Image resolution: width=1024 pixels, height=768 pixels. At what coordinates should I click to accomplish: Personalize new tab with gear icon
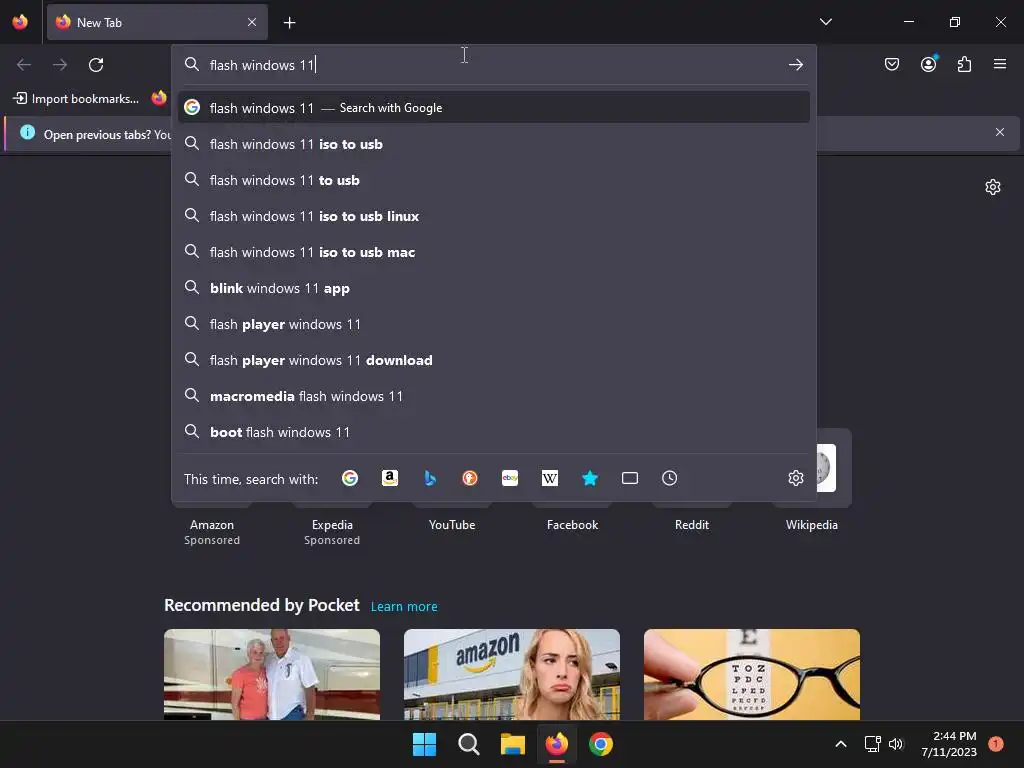click(x=993, y=187)
